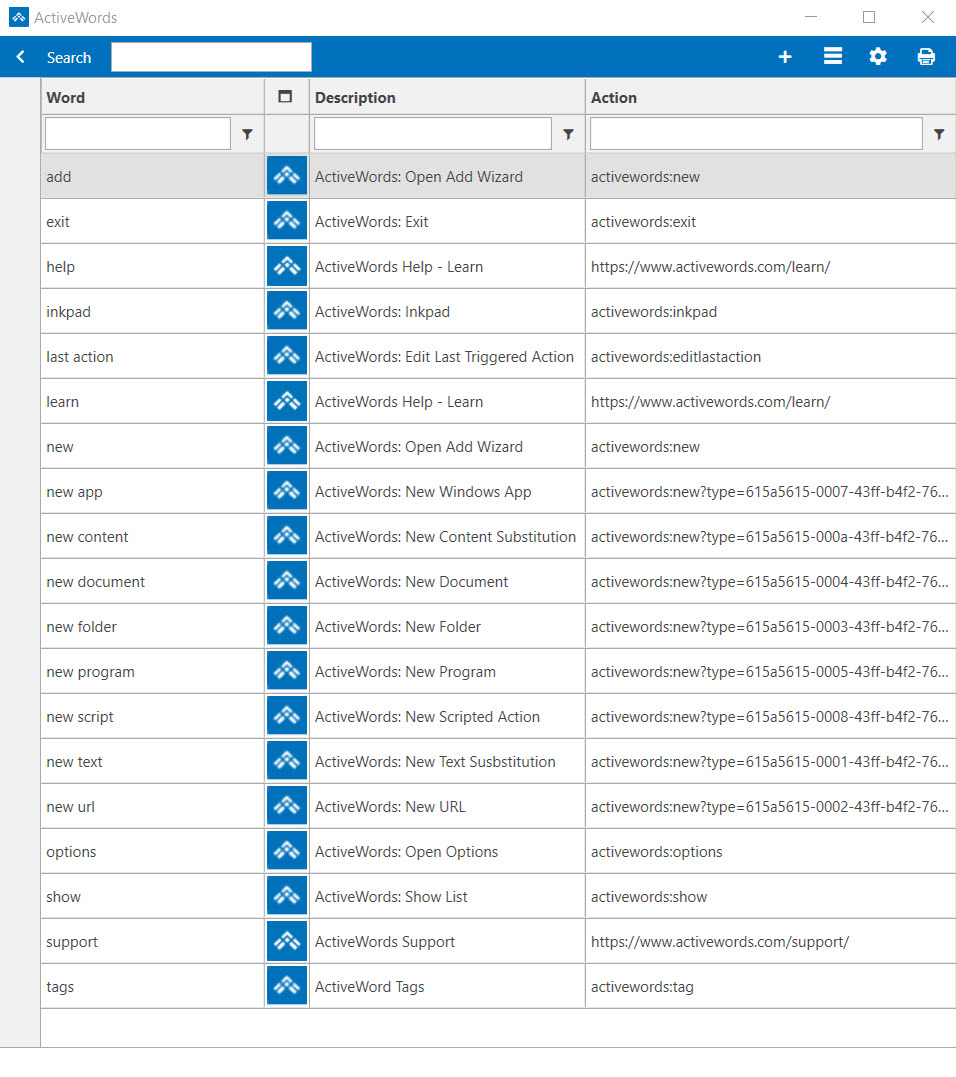Click the ActiveWords logo icon on the add row
Viewport: 956px width, 1077px height.
(x=286, y=175)
